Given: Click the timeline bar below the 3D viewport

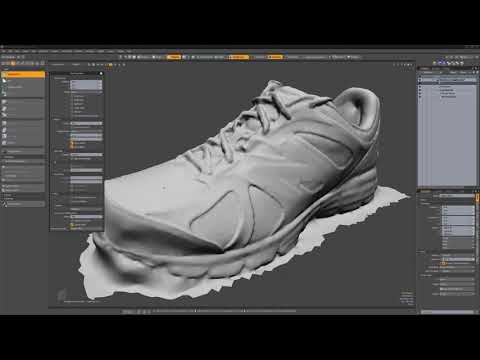Looking at the screenshot, I should tap(225, 311).
